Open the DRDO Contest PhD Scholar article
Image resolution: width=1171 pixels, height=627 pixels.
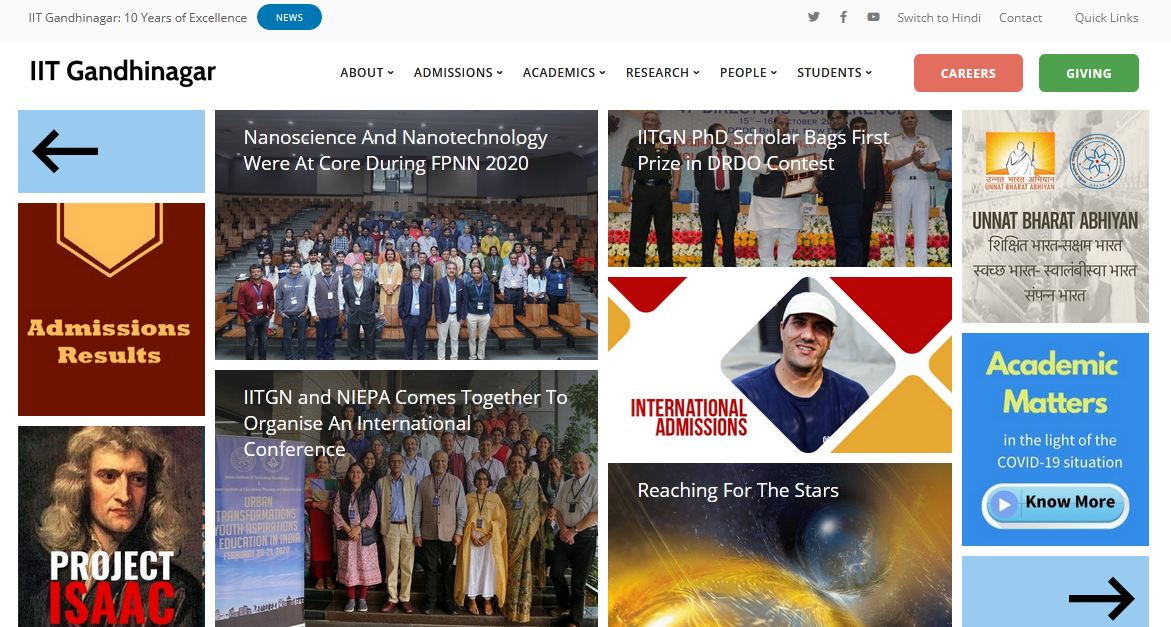(x=780, y=188)
